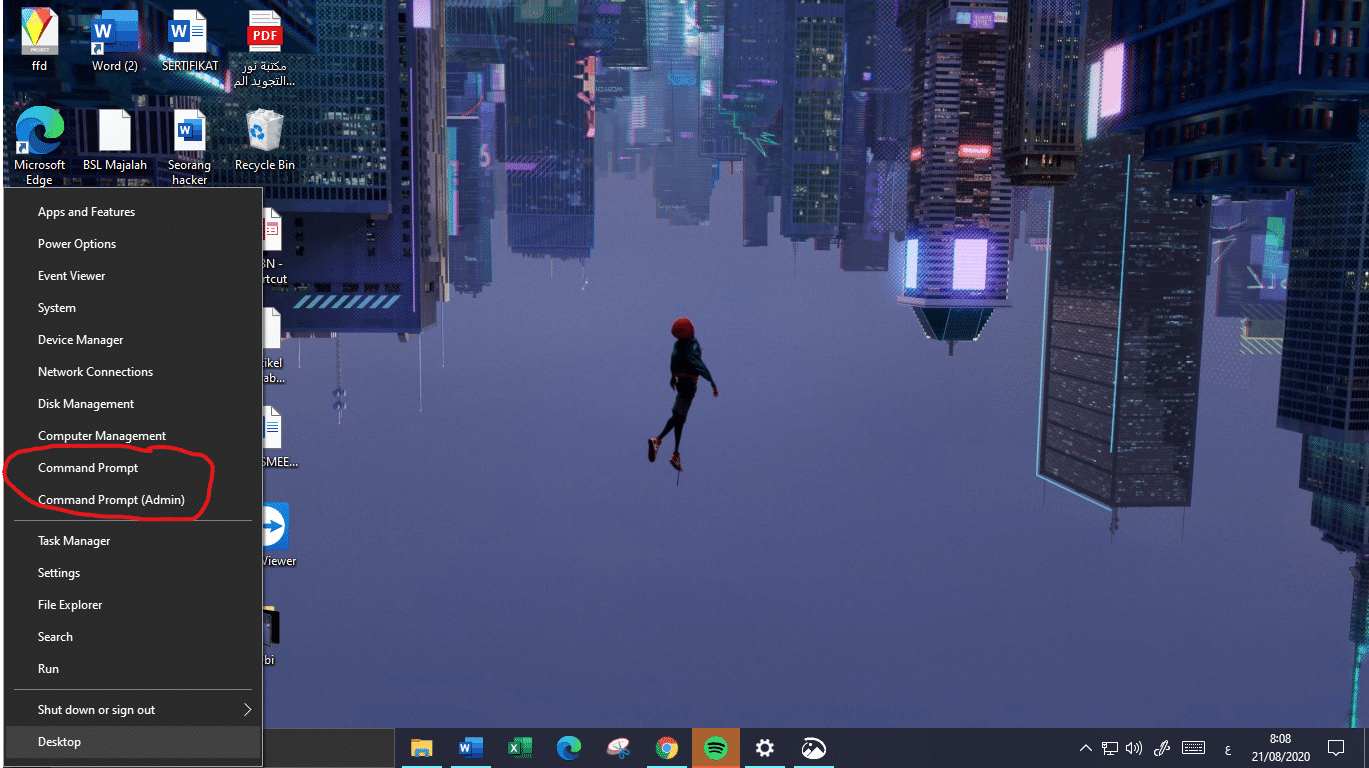Open Word from the taskbar
The width and height of the screenshot is (1369, 768).
coord(471,748)
